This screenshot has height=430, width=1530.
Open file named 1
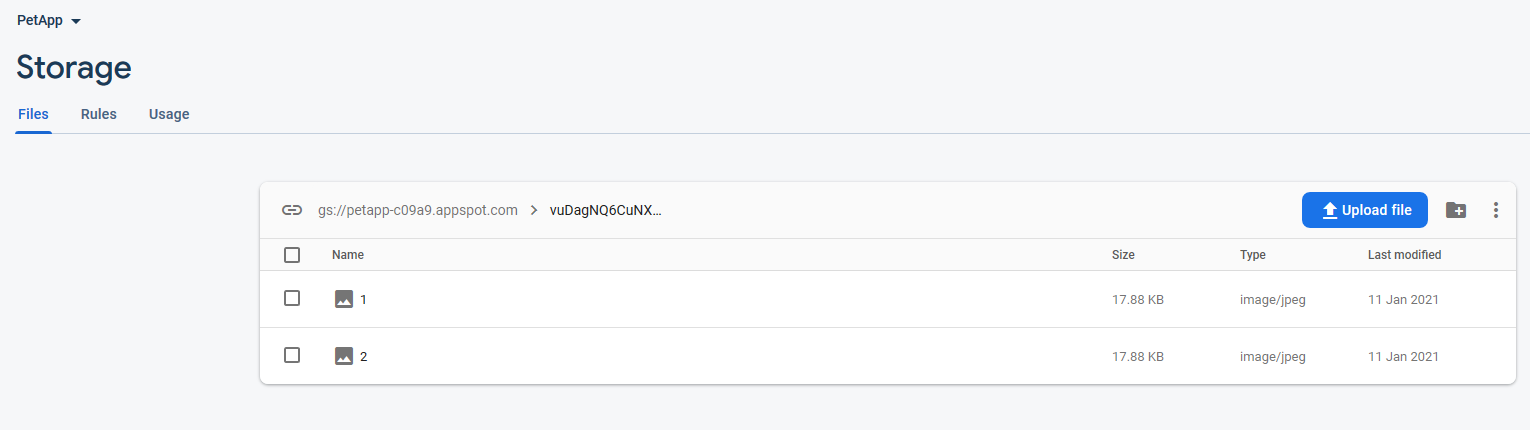pyautogui.click(x=363, y=299)
